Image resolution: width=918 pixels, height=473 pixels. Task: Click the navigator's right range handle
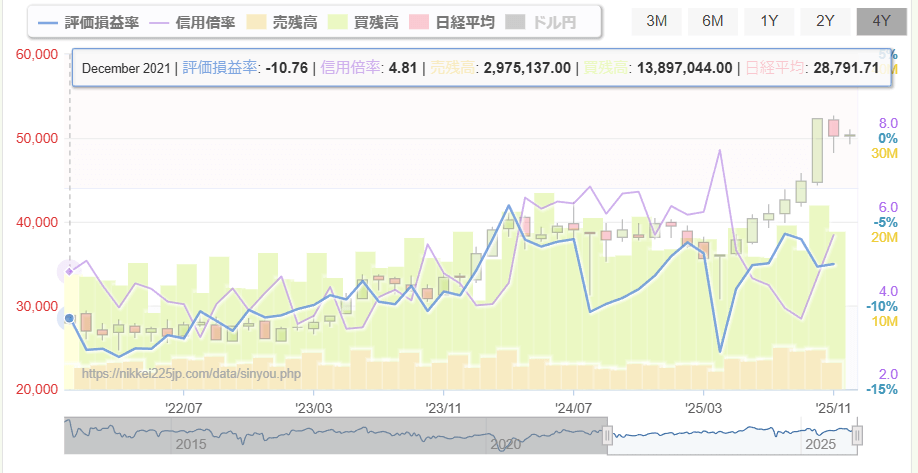coord(857,436)
